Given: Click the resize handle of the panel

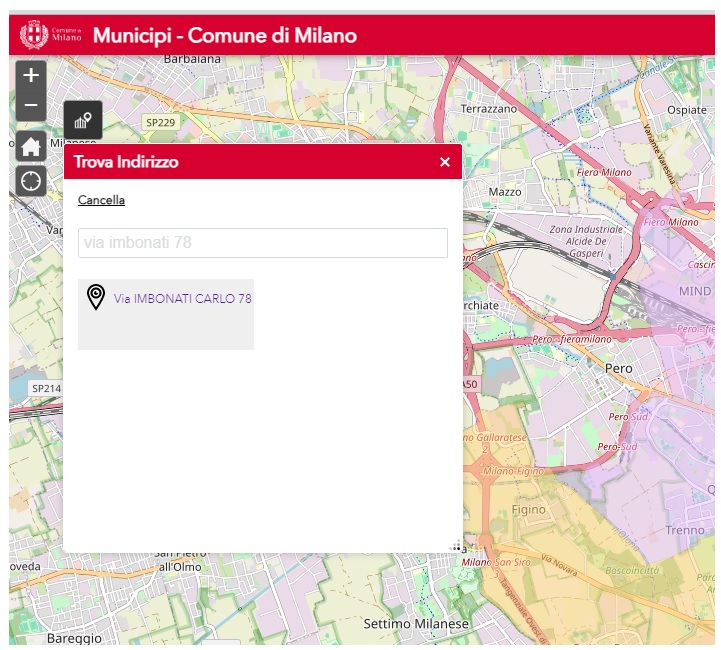Looking at the screenshot, I should pos(456,546).
